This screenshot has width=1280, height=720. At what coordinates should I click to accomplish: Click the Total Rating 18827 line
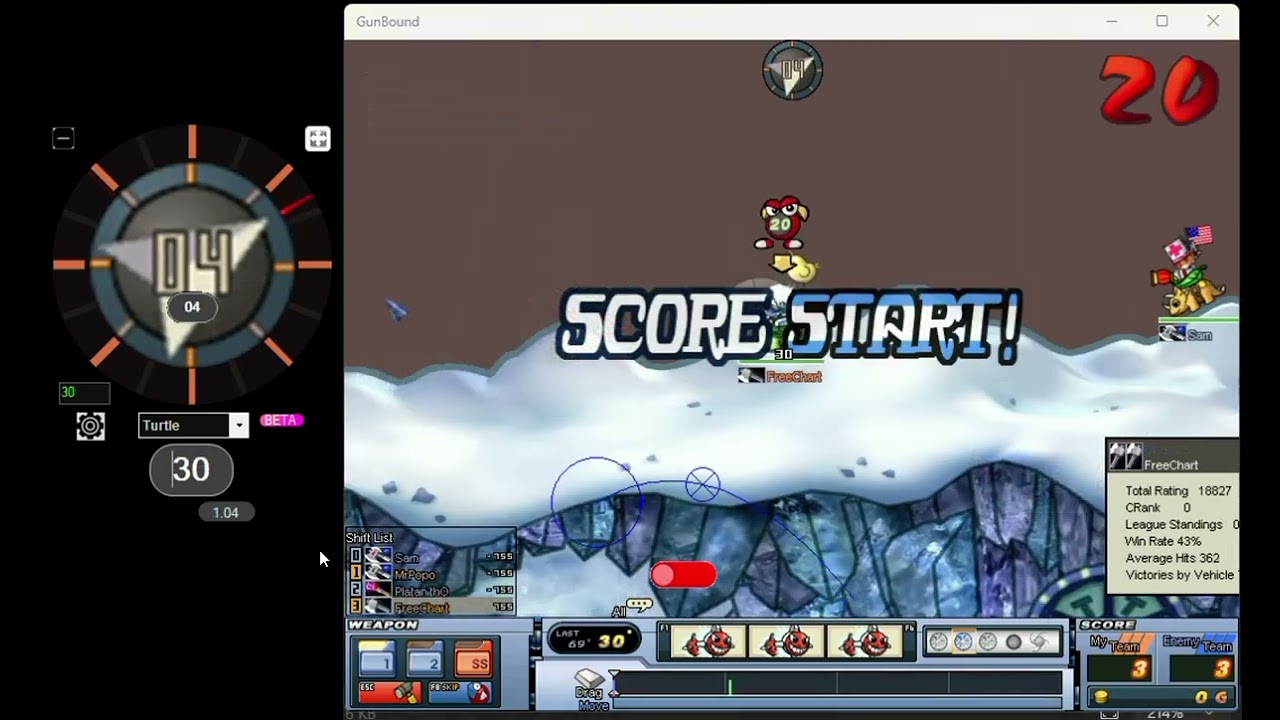point(1178,491)
